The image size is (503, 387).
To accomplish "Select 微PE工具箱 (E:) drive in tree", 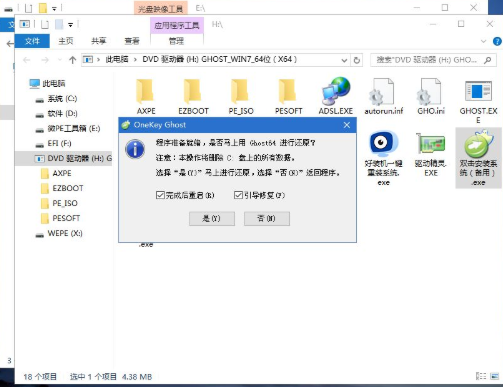I will [x=67, y=128].
